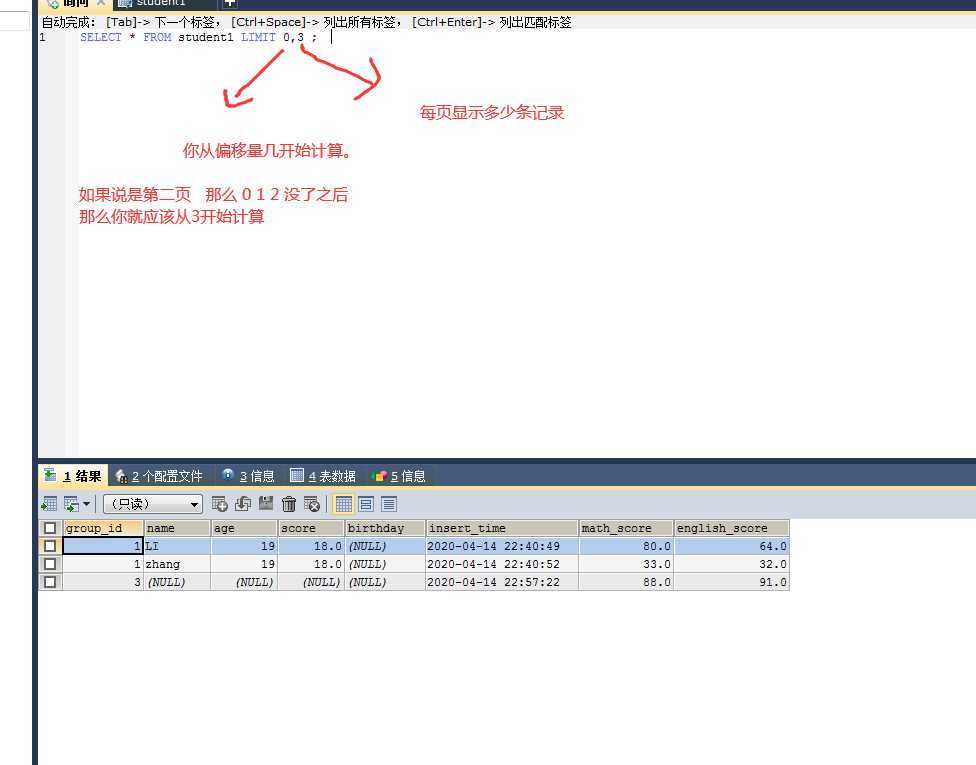Check the checkbox for the group_id 3 row
The width and height of the screenshot is (976, 765).
click(x=50, y=582)
